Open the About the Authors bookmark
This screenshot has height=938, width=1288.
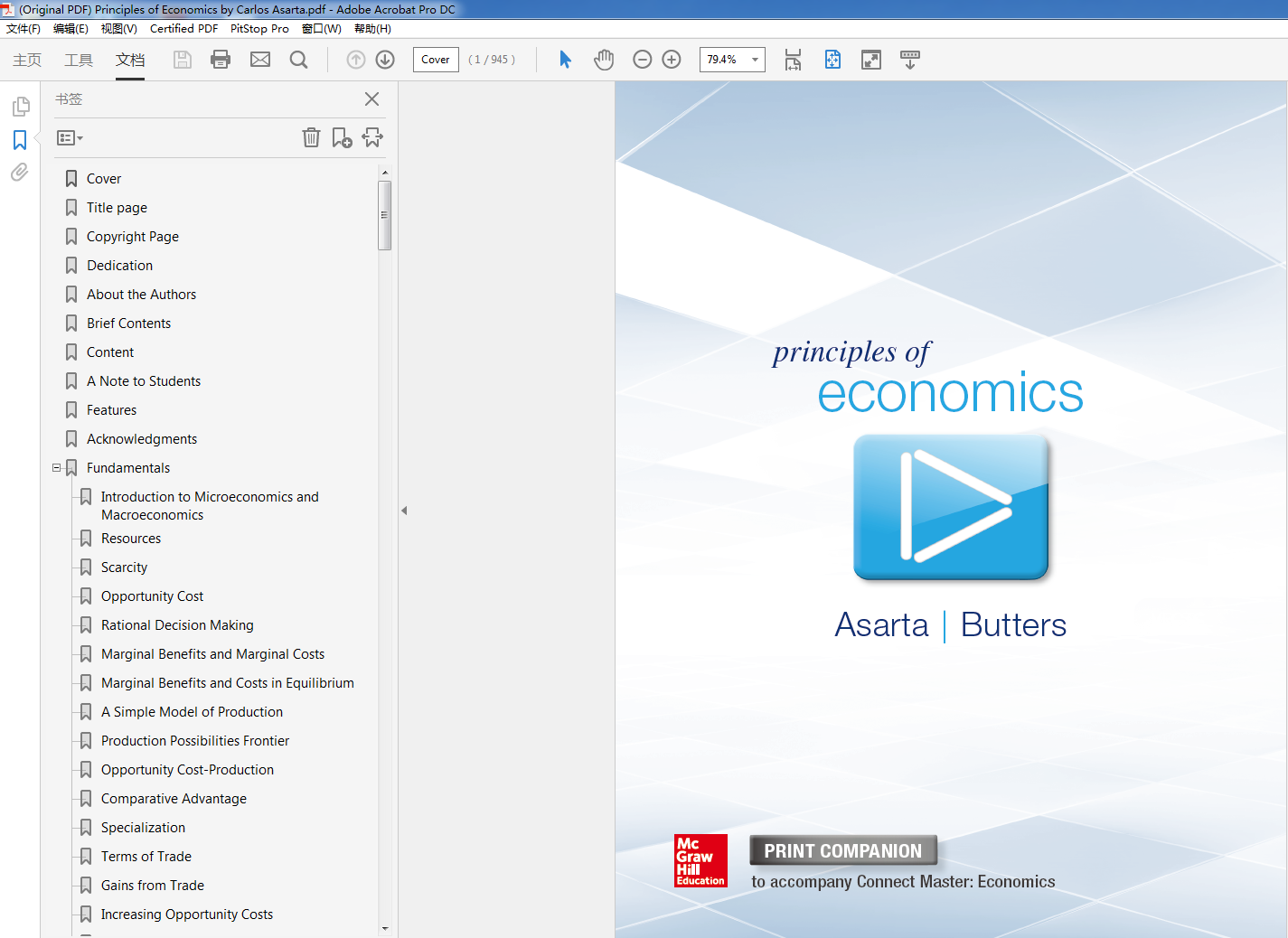[x=142, y=295]
